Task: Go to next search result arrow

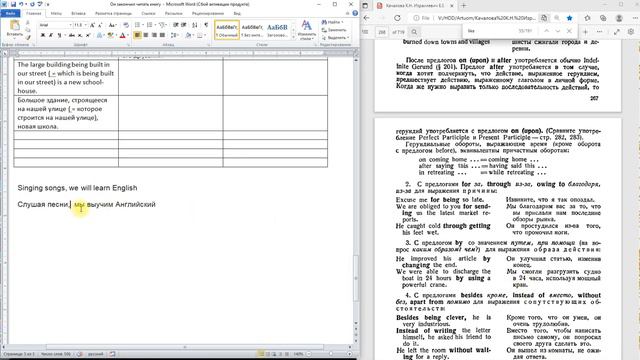Action: 558,31
